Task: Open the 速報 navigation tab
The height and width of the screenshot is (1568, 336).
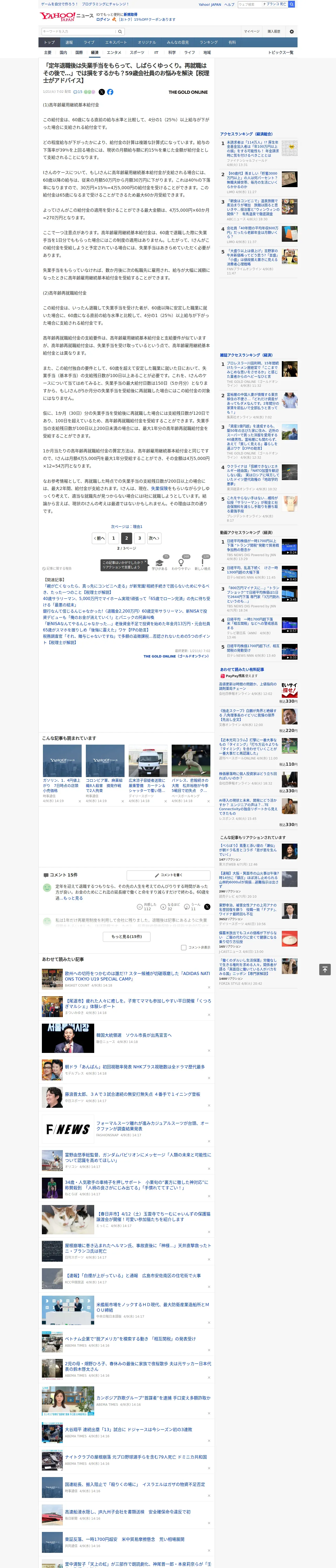Action: coord(69,43)
